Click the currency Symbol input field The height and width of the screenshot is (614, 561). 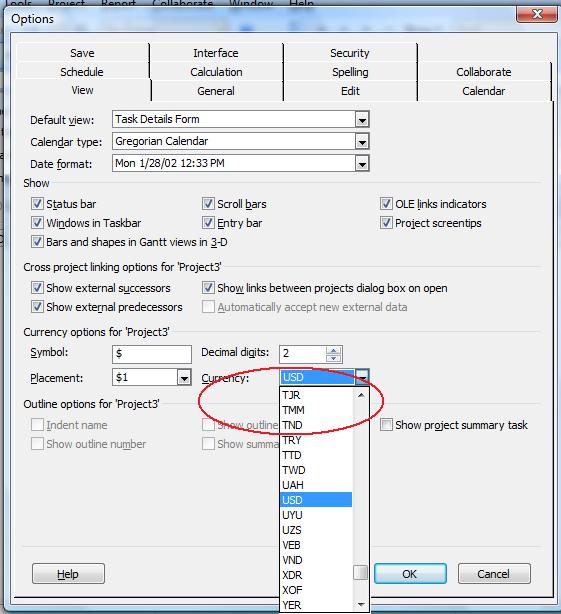[x=152, y=354]
